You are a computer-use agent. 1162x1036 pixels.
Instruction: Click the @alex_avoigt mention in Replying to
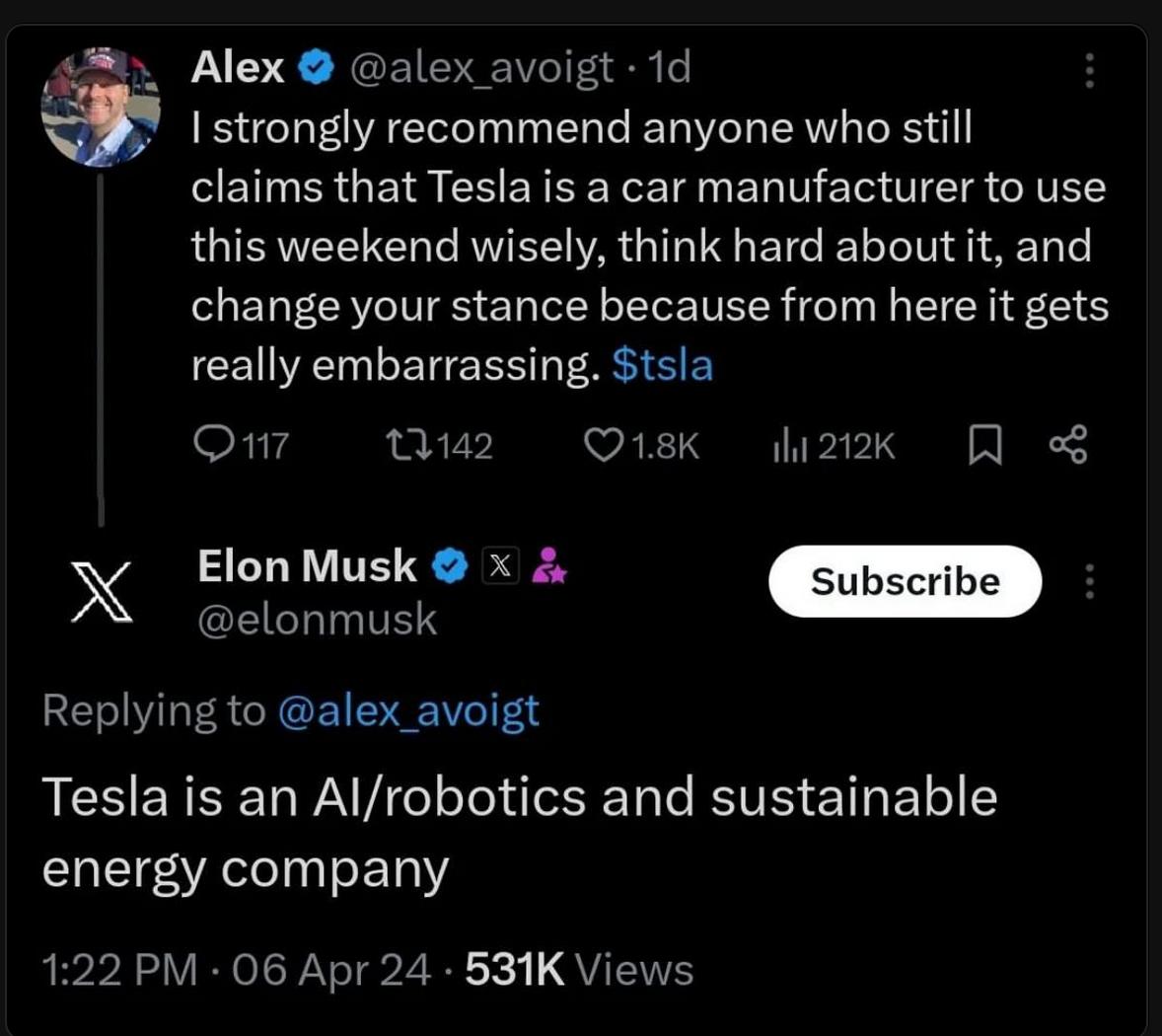coord(408,710)
